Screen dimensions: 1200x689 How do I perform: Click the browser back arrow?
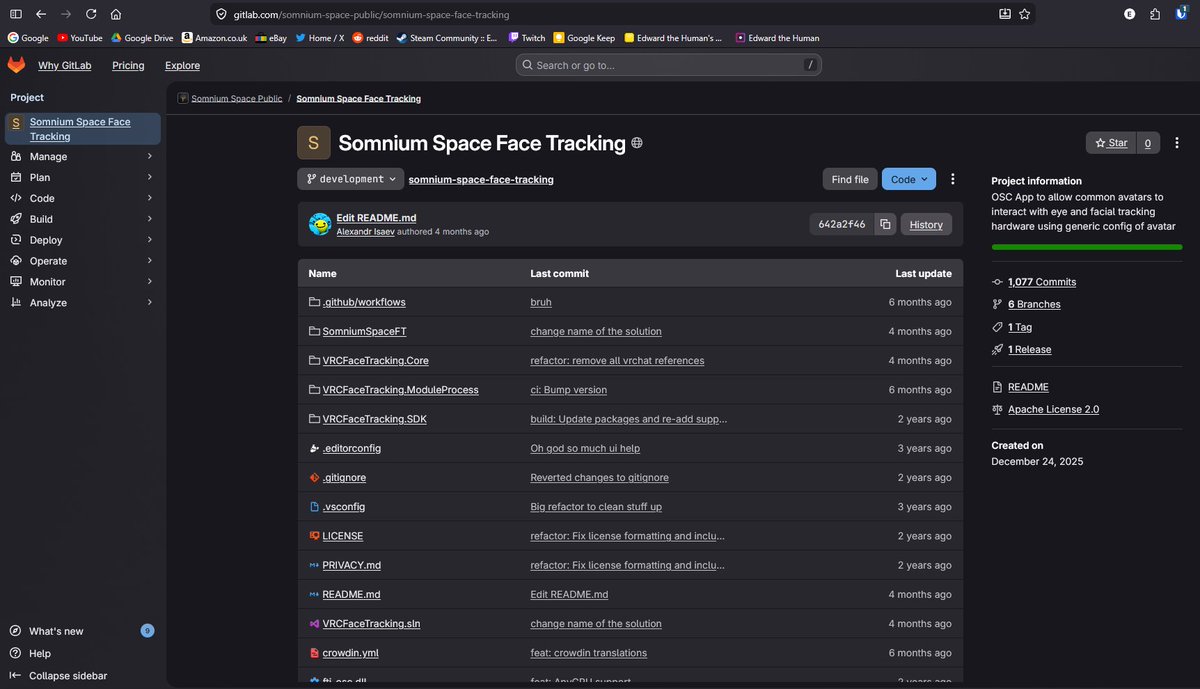40,15
